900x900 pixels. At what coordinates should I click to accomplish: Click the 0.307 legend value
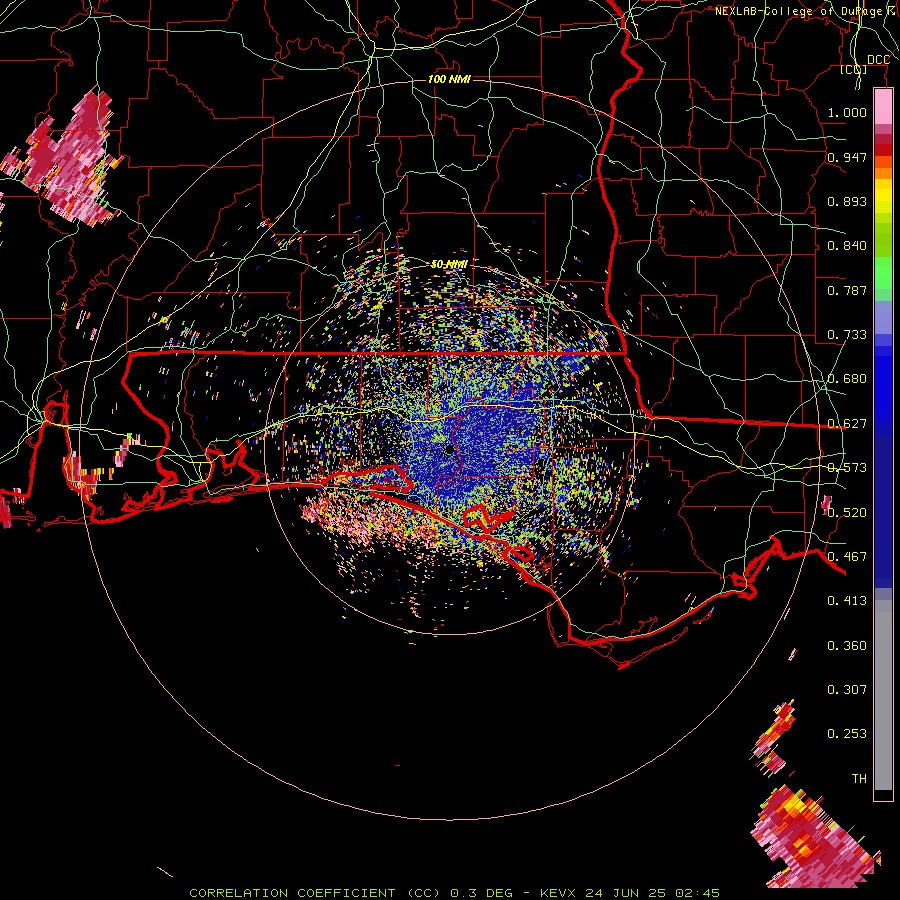(x=847, y=690)
